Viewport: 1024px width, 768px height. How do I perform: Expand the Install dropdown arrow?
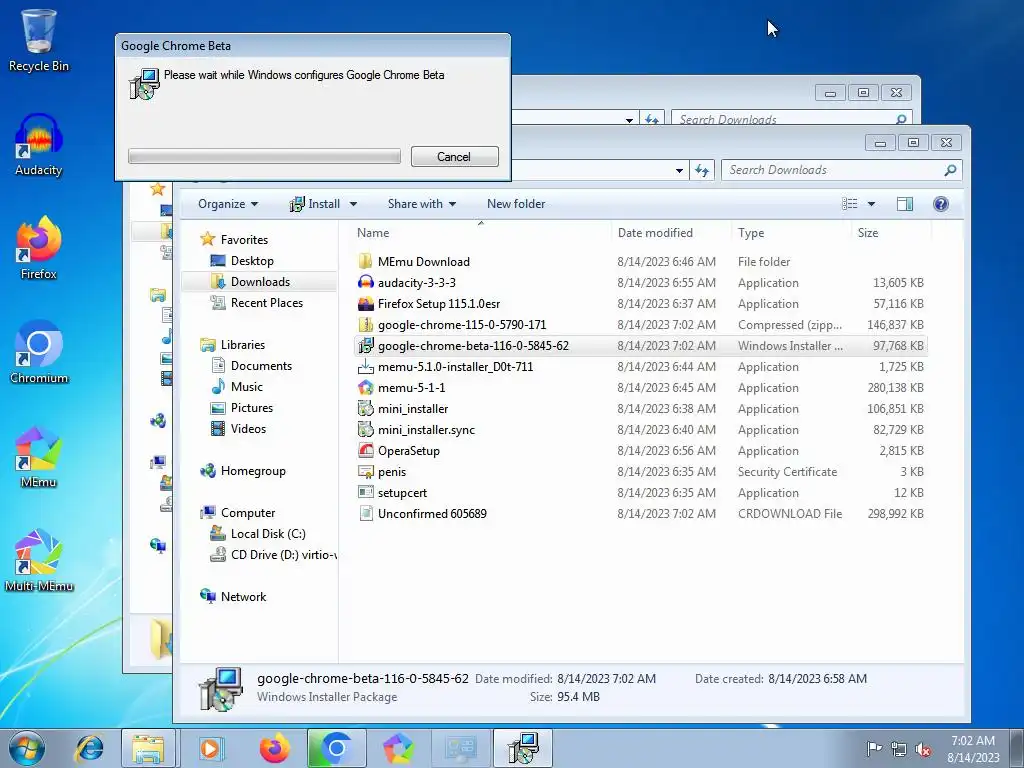353,204
